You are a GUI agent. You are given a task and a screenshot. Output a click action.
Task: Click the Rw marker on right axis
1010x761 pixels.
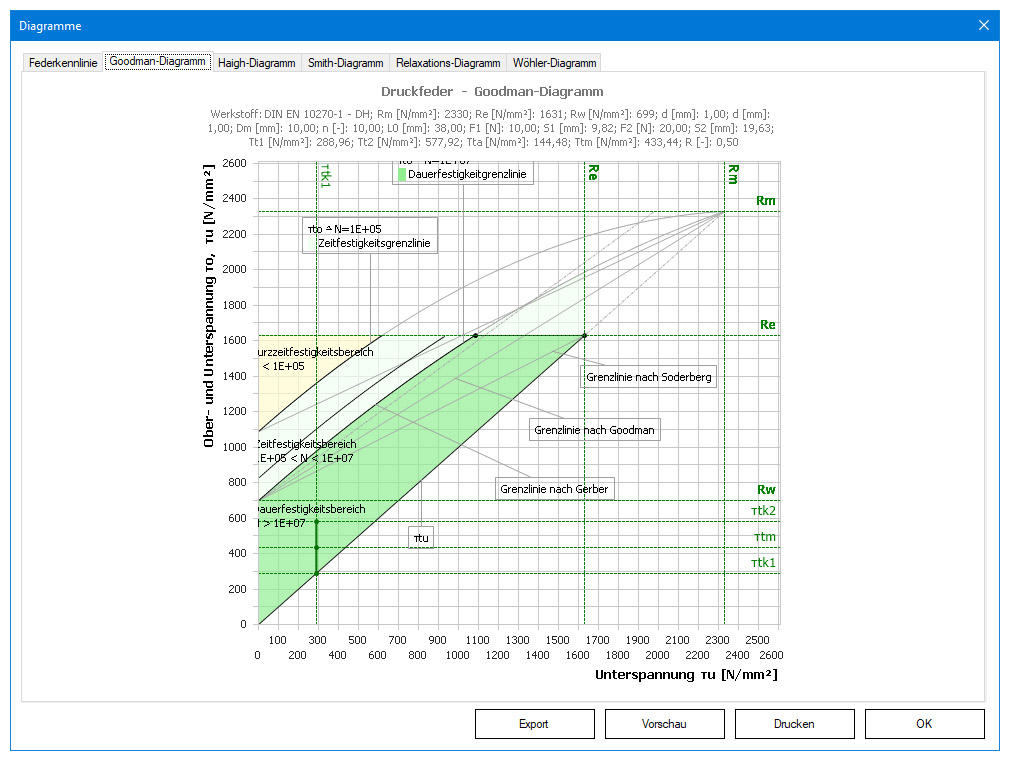(x=766, y=490)
